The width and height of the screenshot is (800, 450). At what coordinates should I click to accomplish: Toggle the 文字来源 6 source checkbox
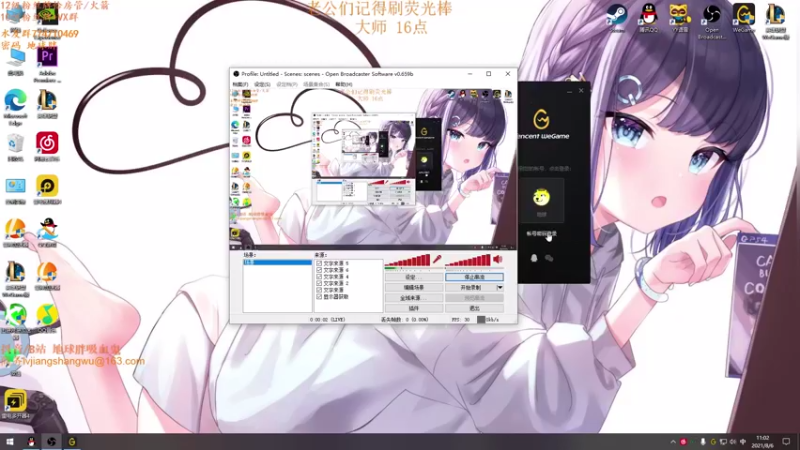pyautogui.click(x=319, y=270)
